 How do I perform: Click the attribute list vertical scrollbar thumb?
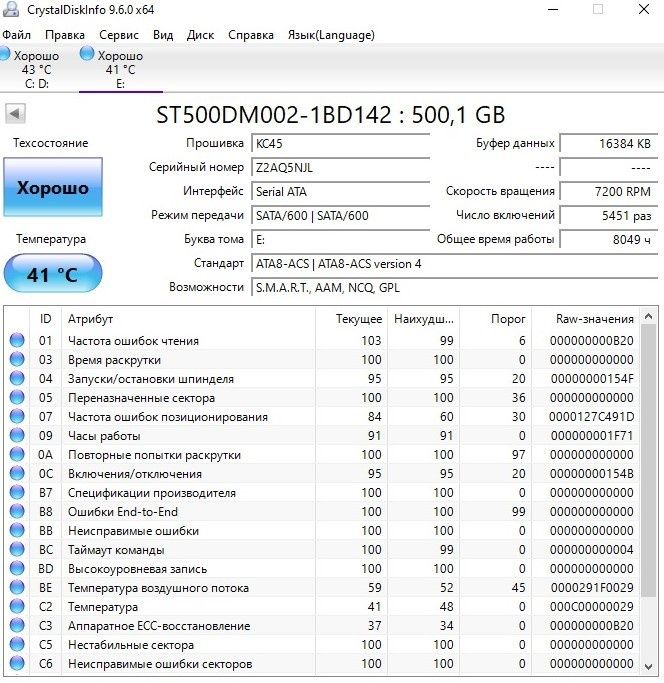click(648, 460)
